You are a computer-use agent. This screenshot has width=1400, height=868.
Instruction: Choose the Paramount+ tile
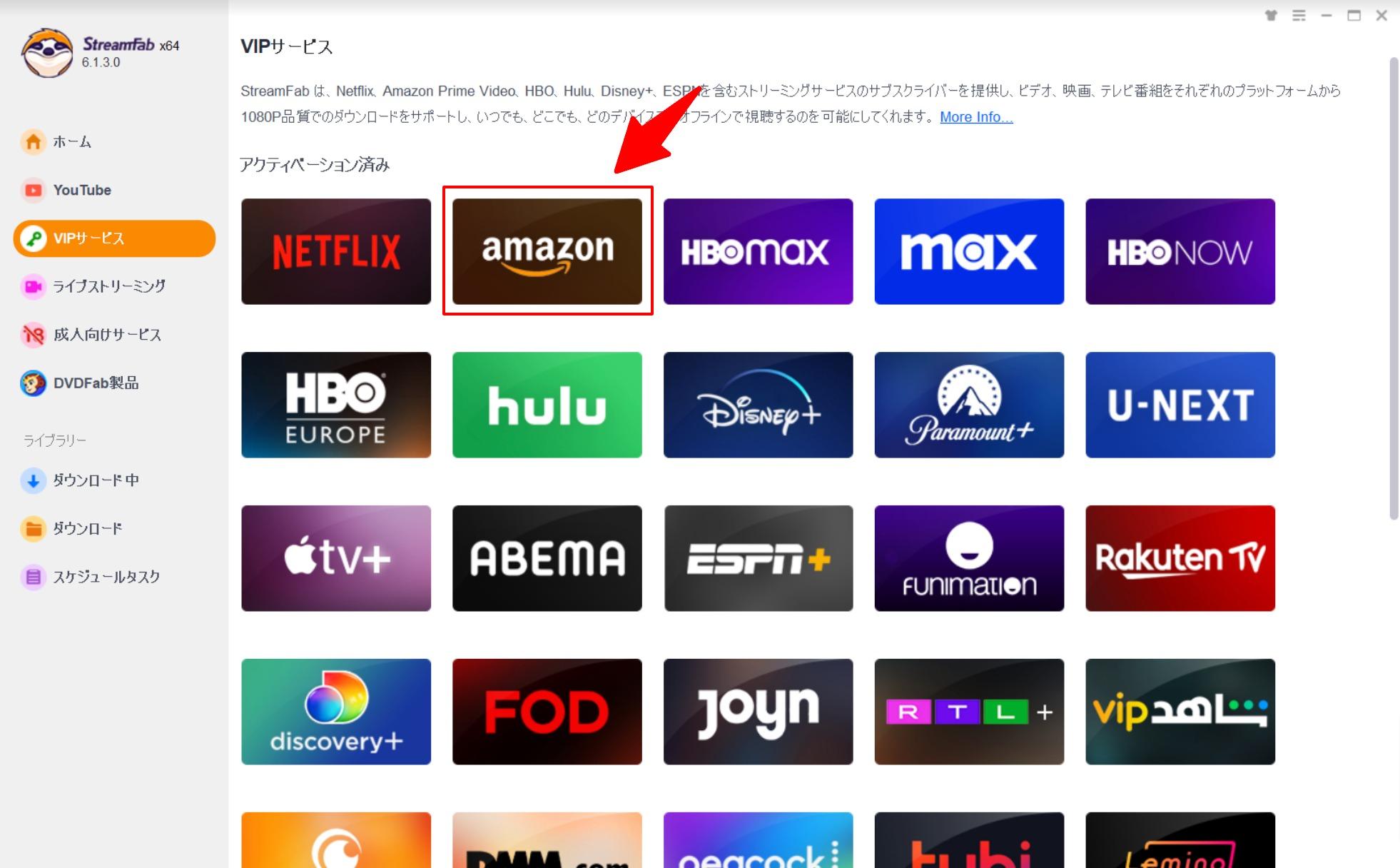click(x=969, y=405)
